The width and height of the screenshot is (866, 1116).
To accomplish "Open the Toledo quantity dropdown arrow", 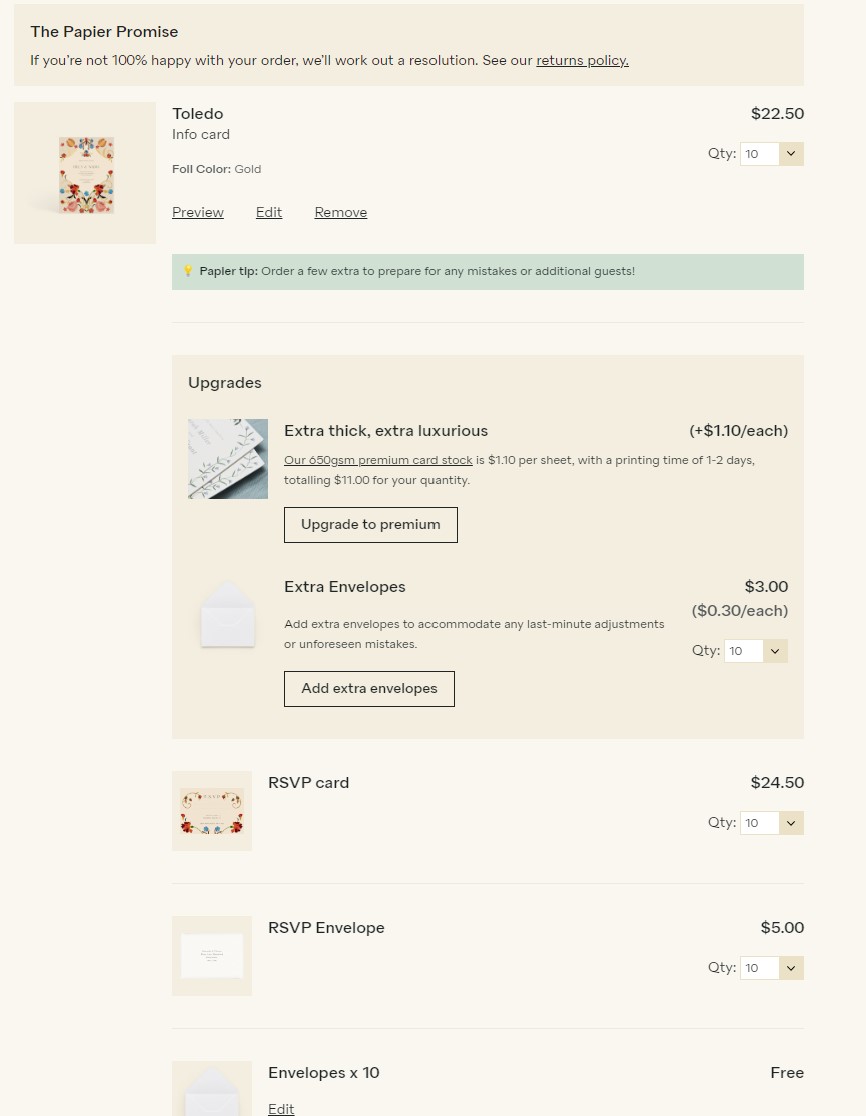I will point(791,154).
